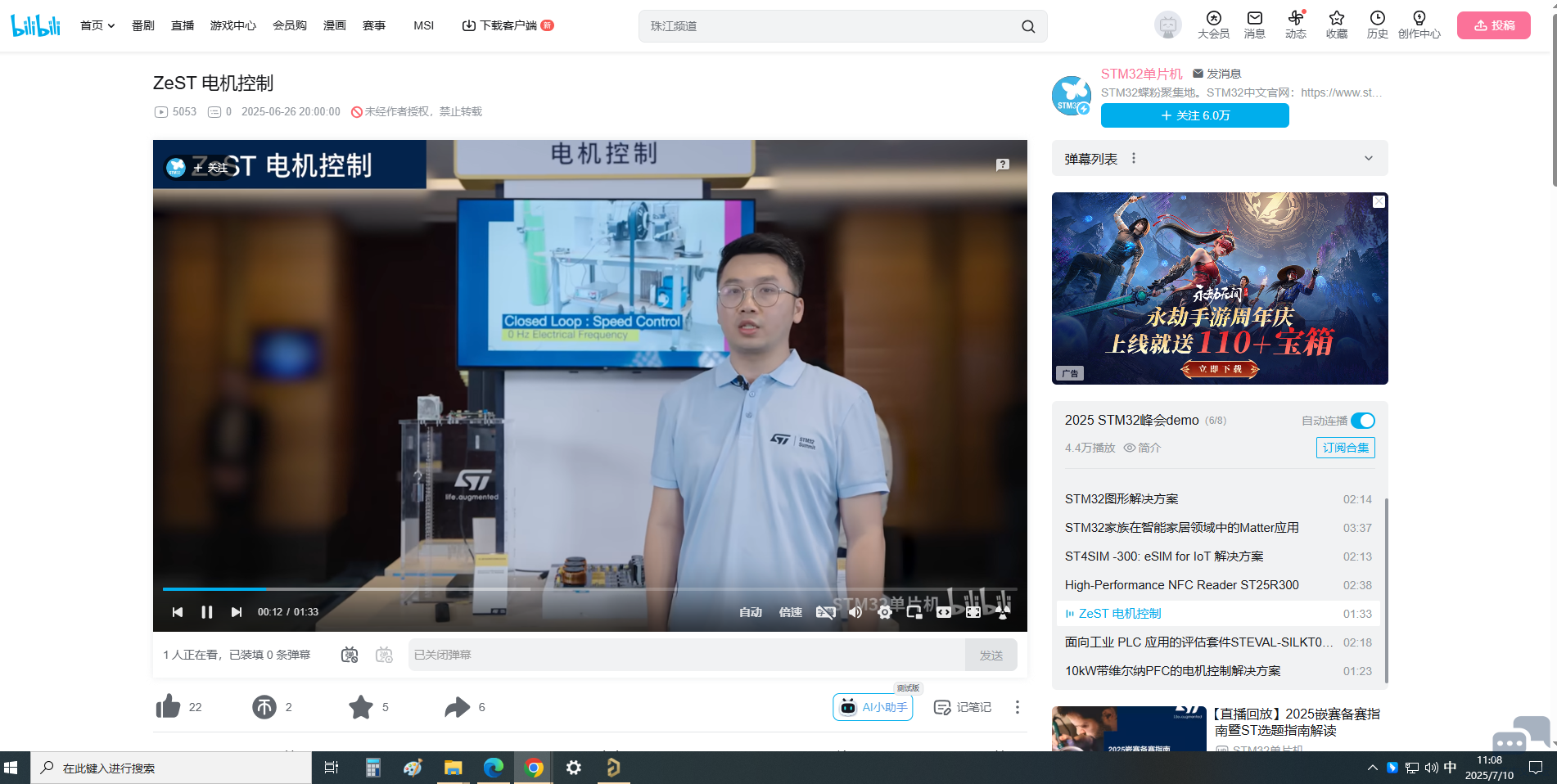Skip to the next video

[x=237, y=611]
